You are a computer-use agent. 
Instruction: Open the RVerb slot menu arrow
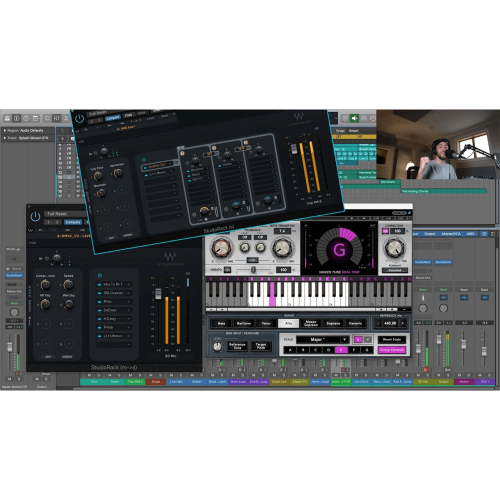click(x=128, y=328)
